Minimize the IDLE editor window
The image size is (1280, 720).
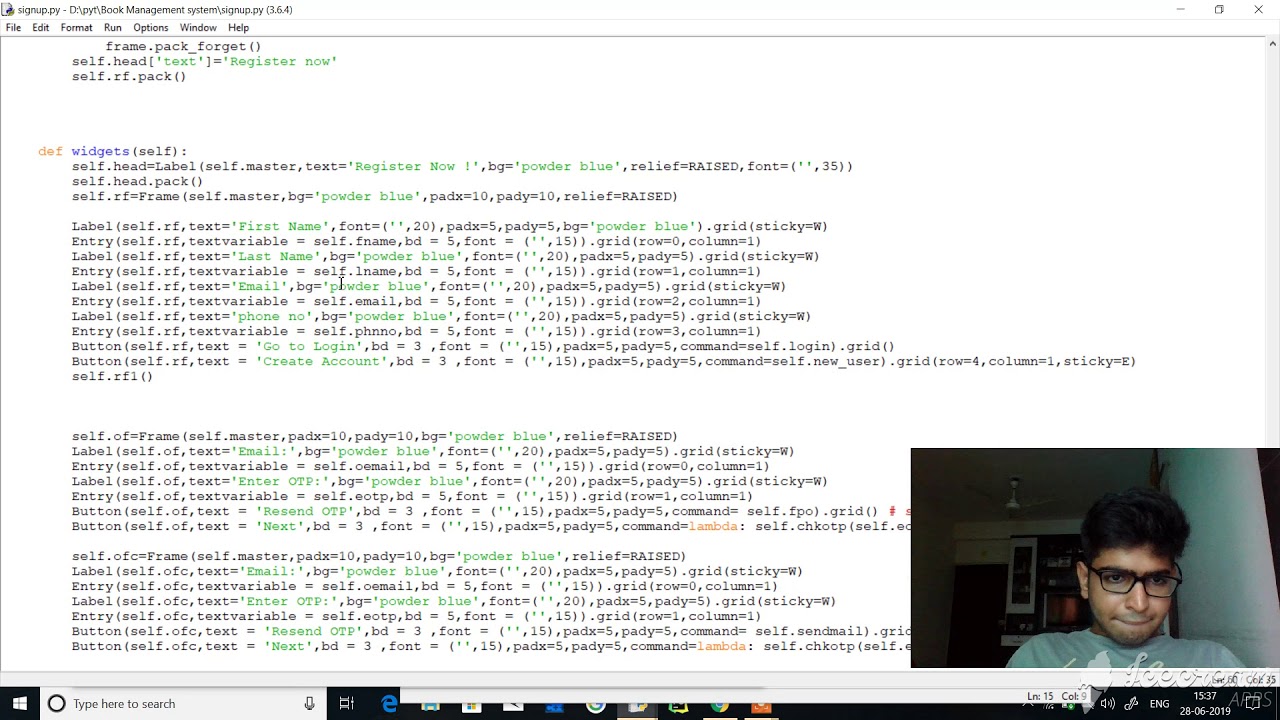tap(1180, 10)
